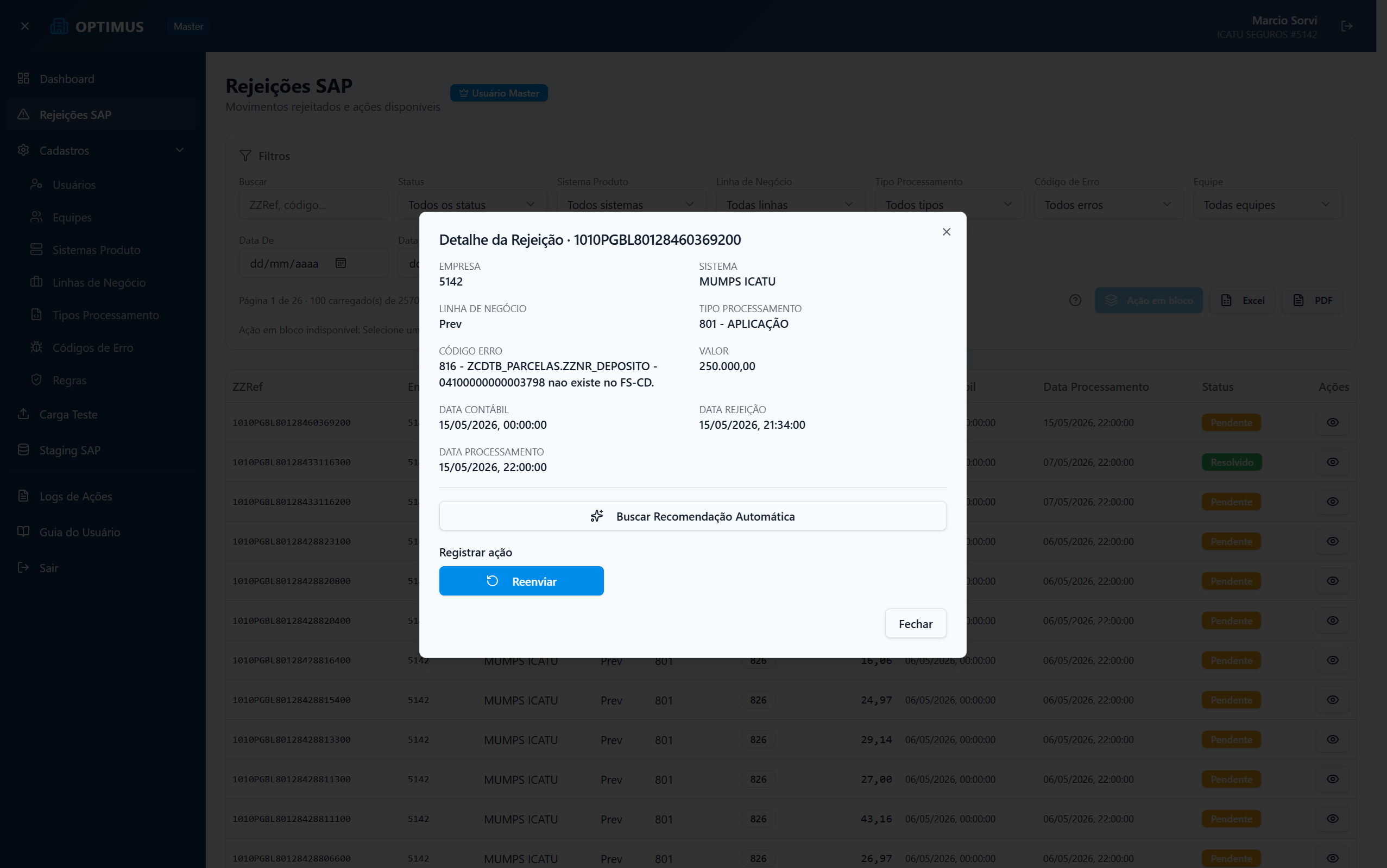
Task: Click the Ação em bloco button
Action: pyautogui.click(x=1148, y=300)
